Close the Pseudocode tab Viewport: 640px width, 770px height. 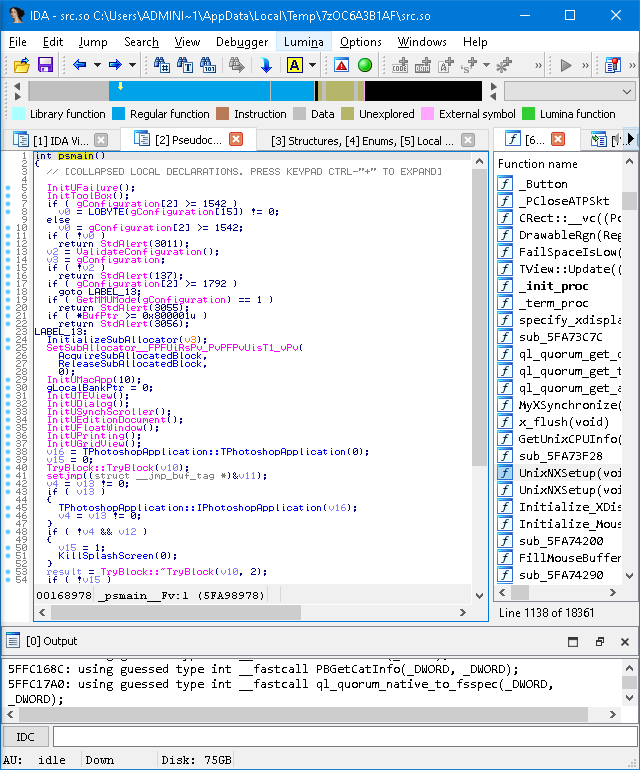236,140
